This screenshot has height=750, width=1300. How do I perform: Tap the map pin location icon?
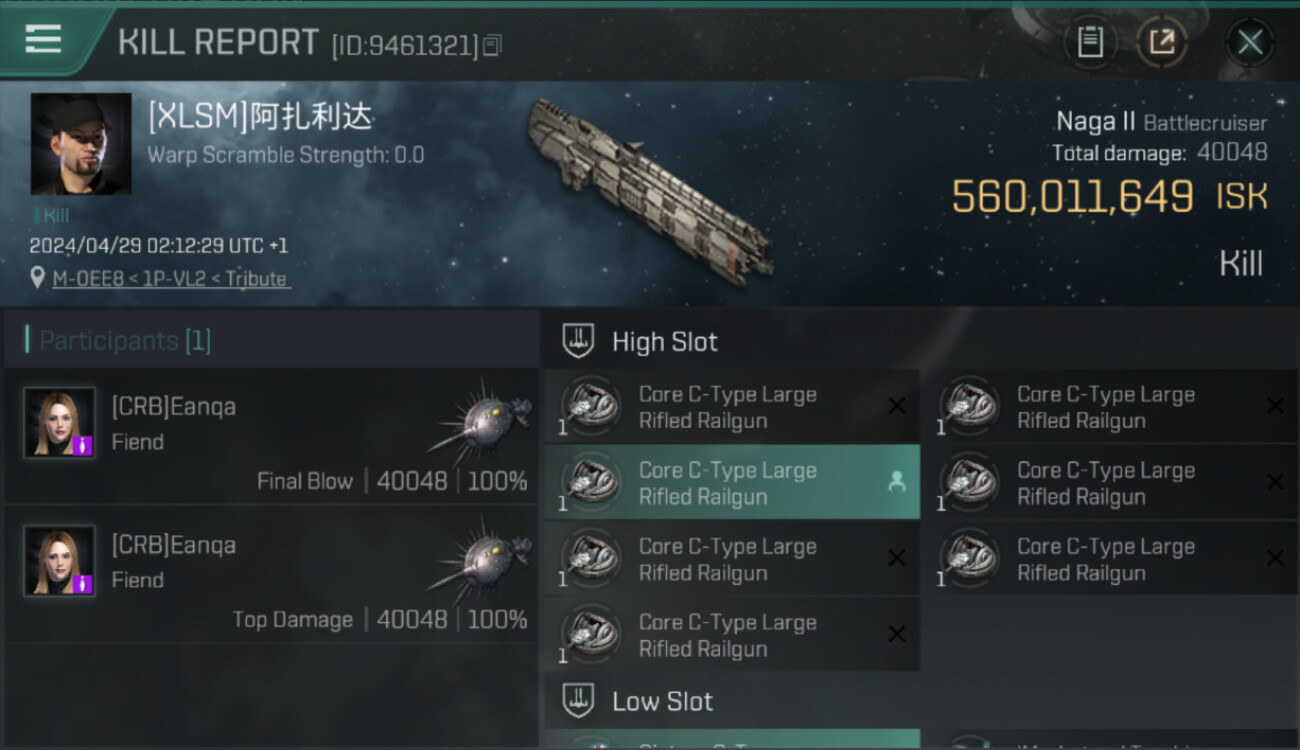38,278
